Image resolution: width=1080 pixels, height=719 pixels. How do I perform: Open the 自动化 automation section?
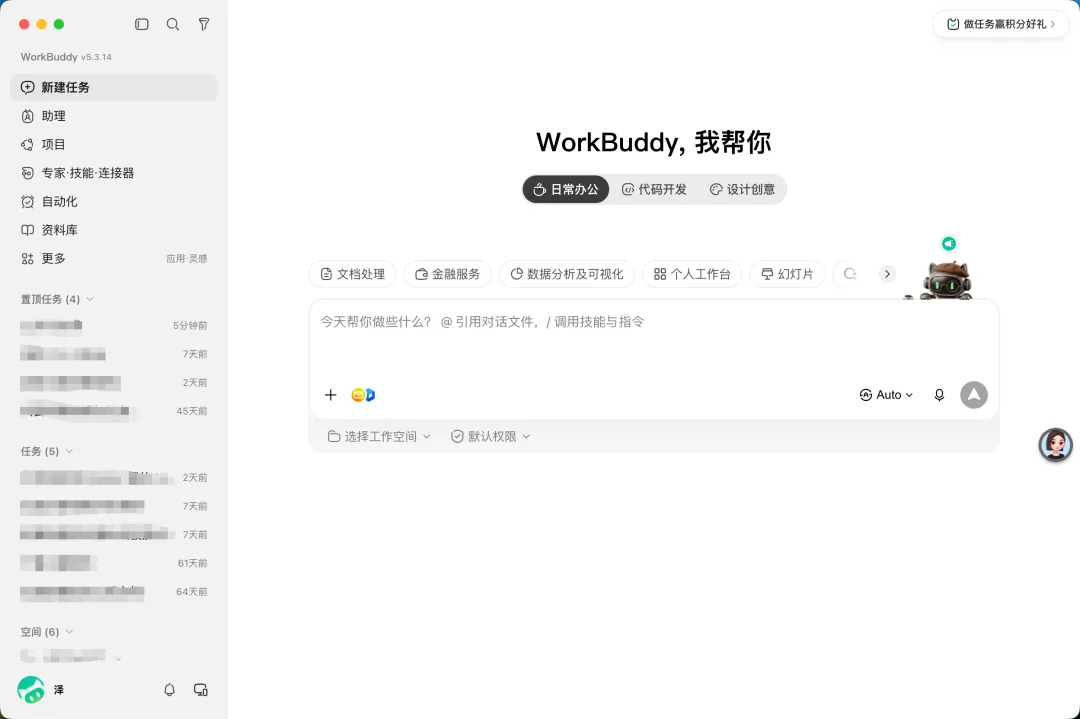tap(114, 202)
